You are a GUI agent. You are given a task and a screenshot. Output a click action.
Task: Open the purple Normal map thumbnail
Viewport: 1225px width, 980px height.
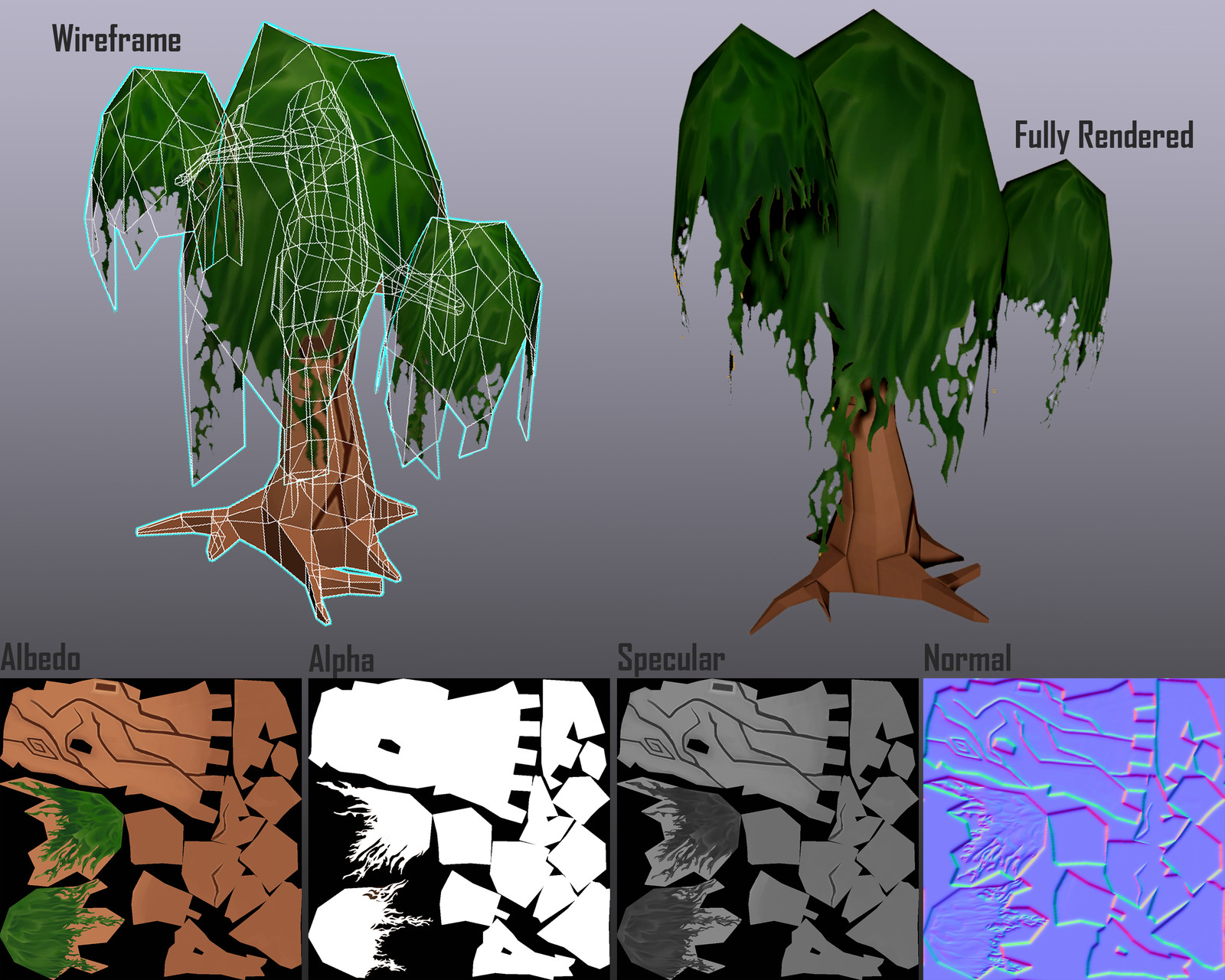1074,828
